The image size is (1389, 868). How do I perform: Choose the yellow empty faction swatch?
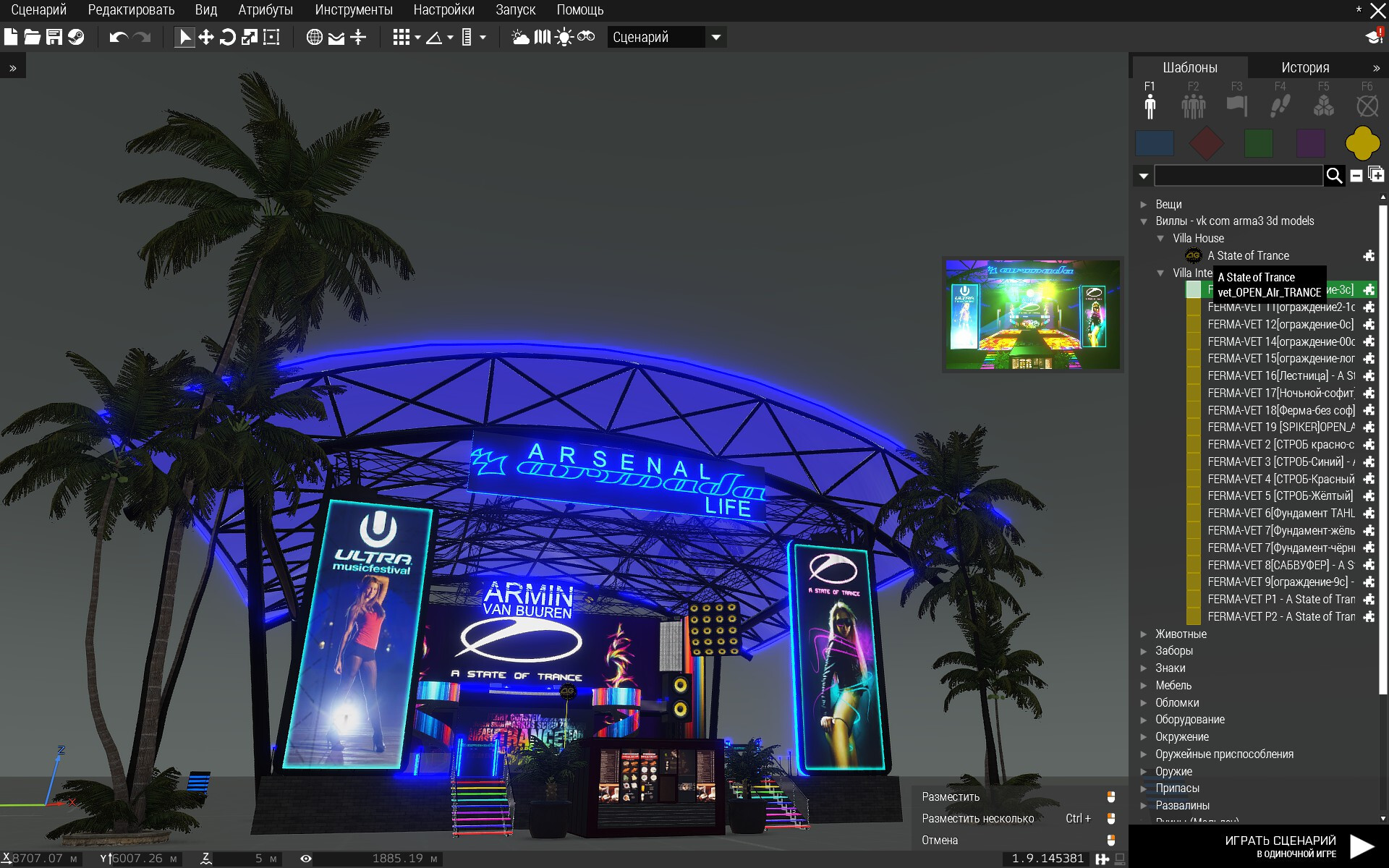[1362, 143]
